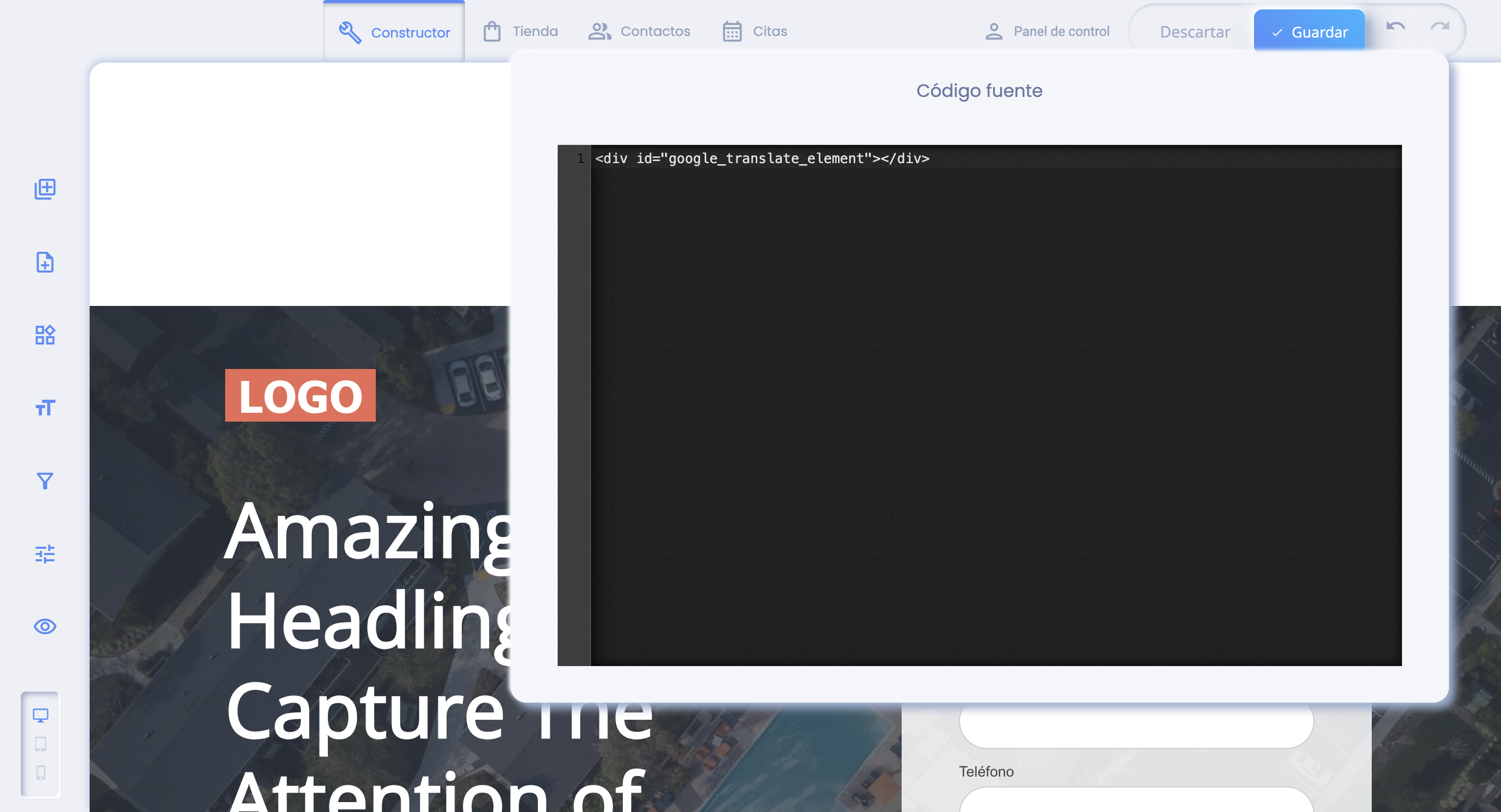Open the typography text-size icon
The width and height of the screenshot is (1501, 812).
click(45, 408)
